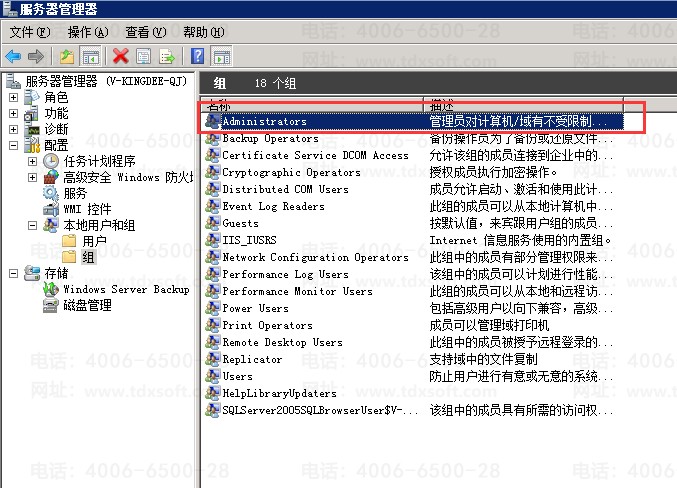Click the 名称 column header
This screenshot has width=677, height=488.
click(x=312, y=105)
